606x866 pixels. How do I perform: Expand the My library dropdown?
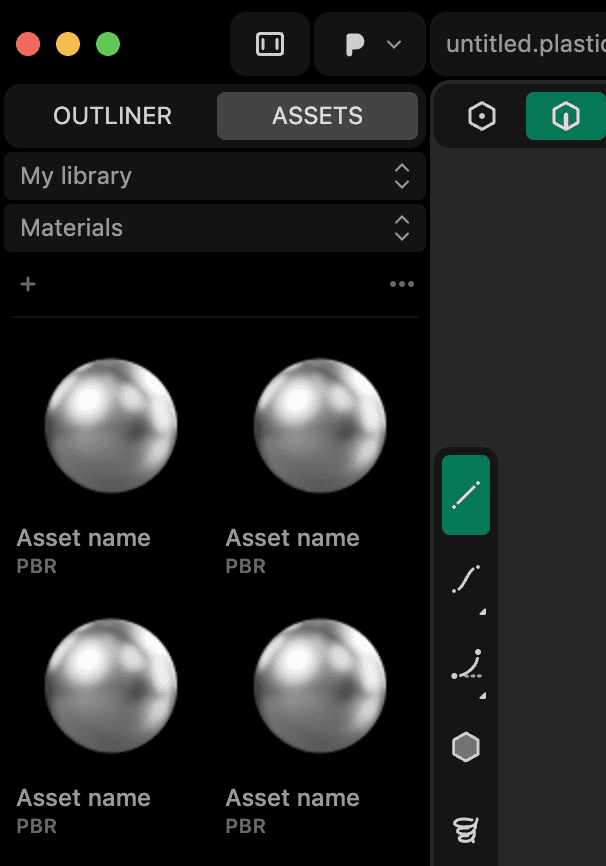click(215, 176)
